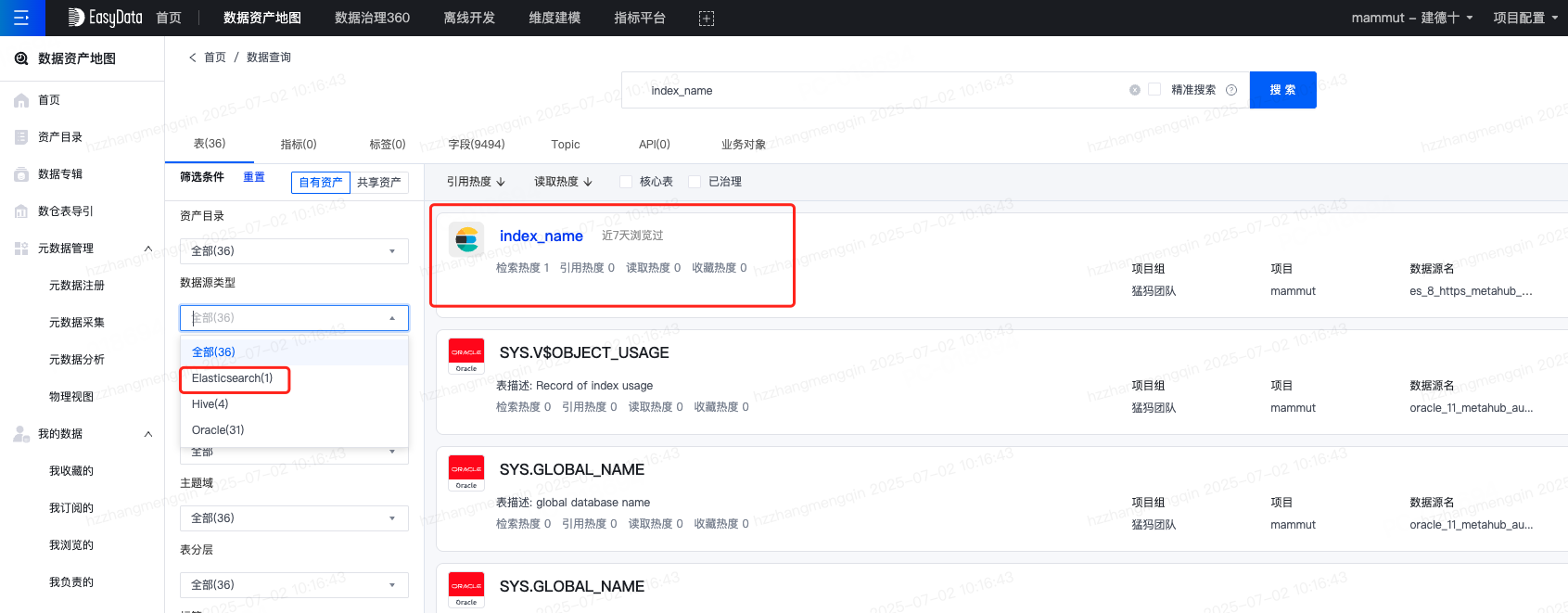
Task: Click the EasyData logo
Action: [105, 18]
